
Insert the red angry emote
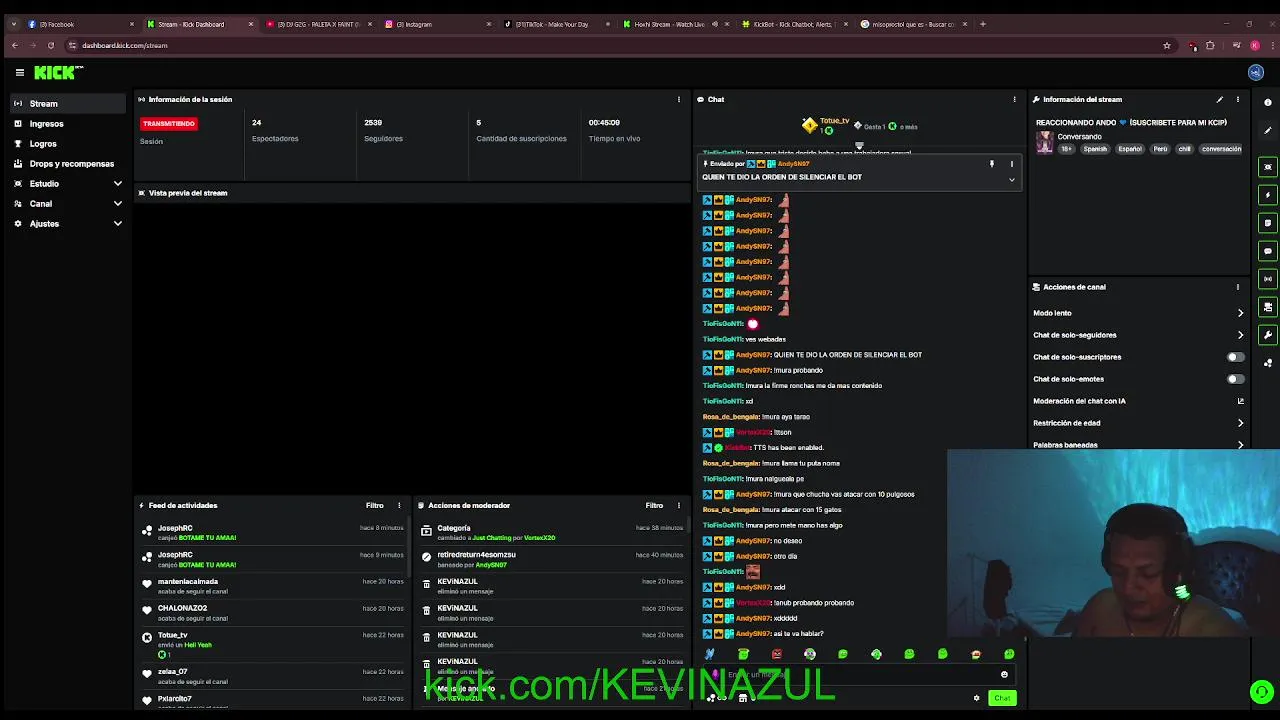pos(776,654)
